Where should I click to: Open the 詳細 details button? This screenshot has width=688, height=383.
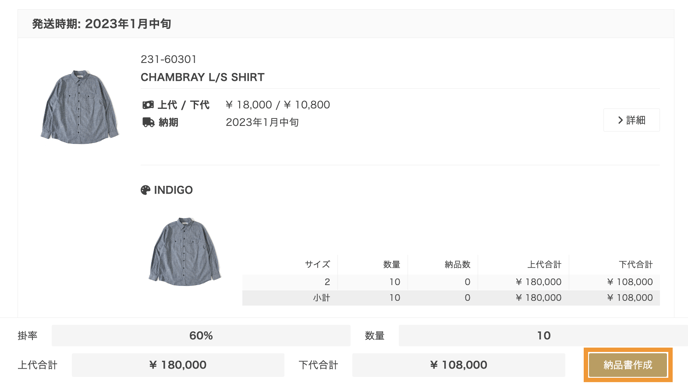631,120
